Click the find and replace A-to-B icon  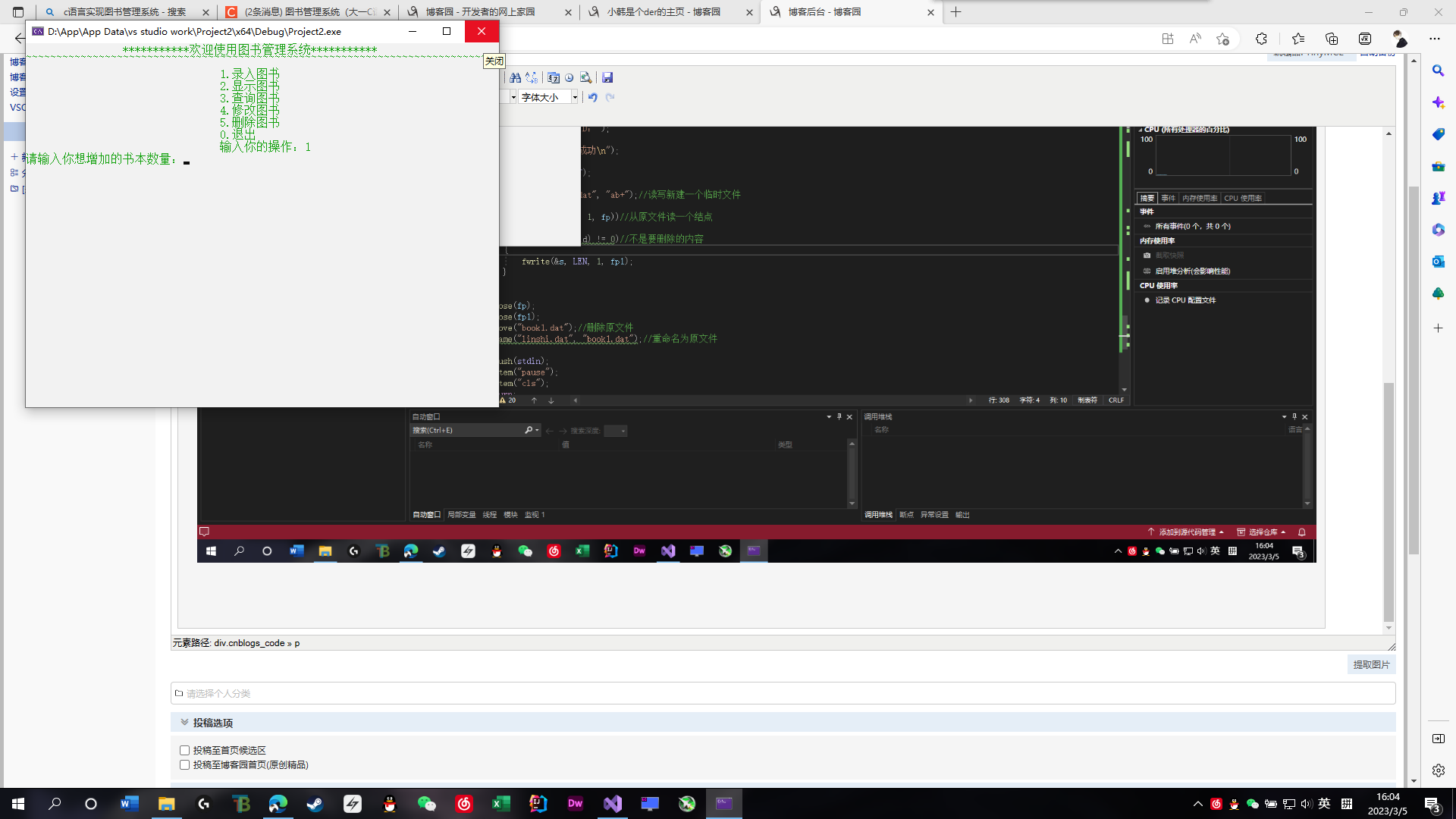tap(532, 77)
